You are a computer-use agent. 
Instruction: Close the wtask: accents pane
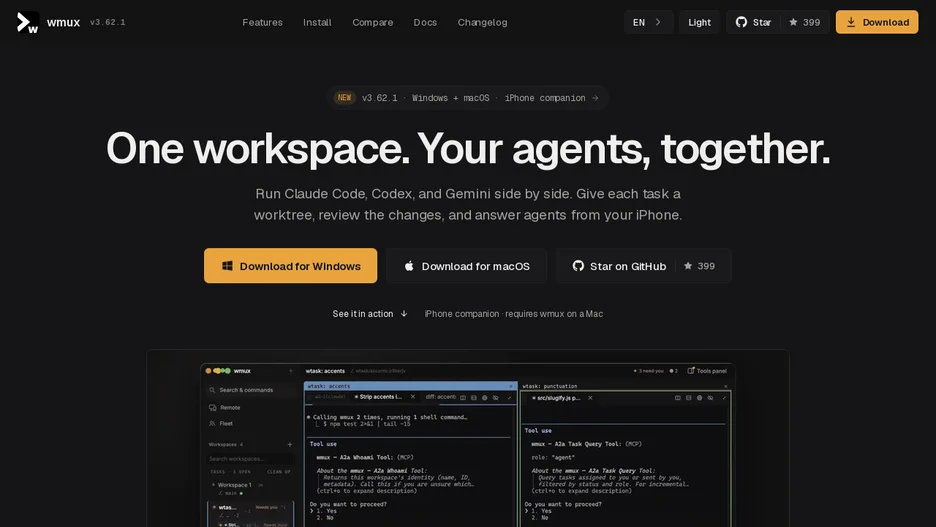510,386
